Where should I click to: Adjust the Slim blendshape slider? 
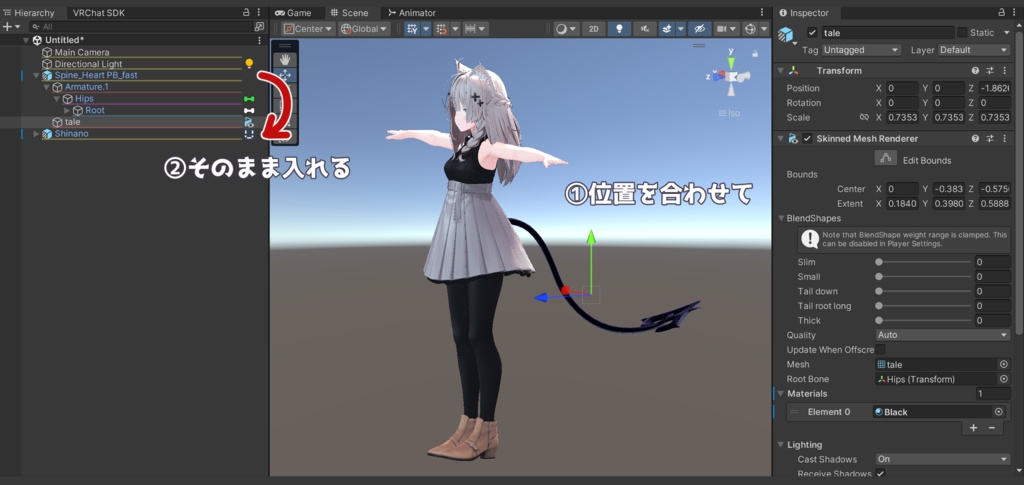924,262
